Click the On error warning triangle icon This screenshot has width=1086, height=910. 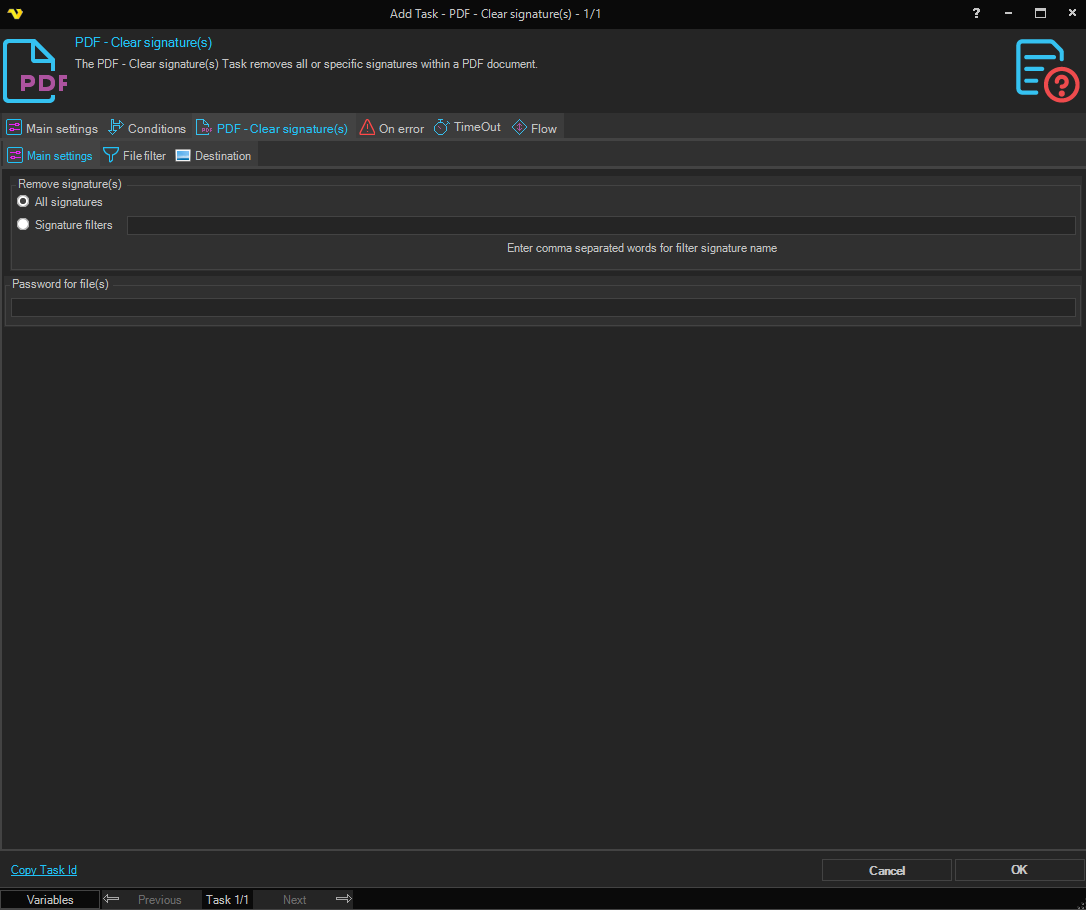click(x=367, y=128)
